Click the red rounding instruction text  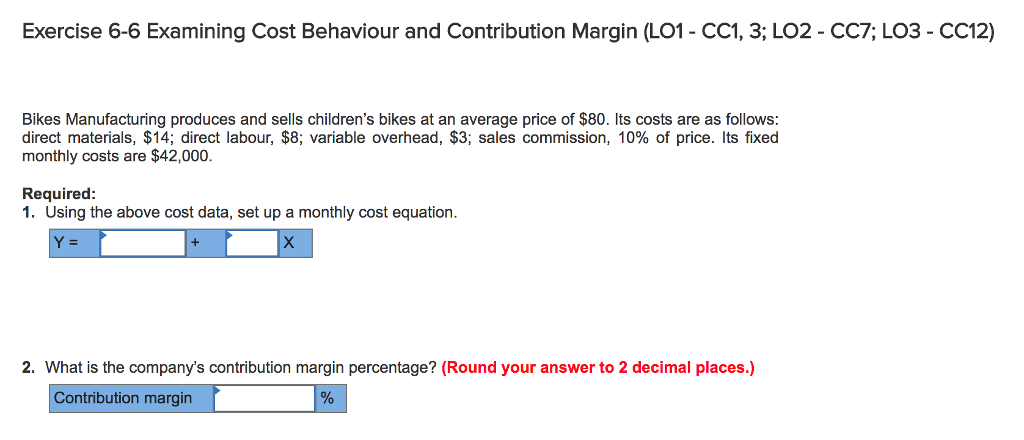[598, 368]
